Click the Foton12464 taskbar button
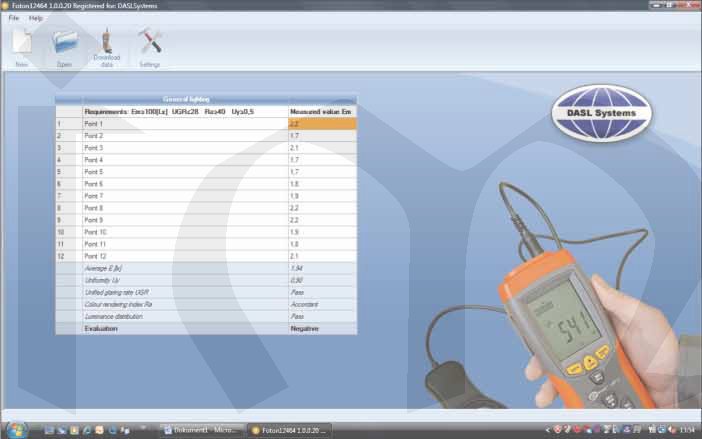The height and width of the screenshot is (439, 702). click(x=289, y=430)
